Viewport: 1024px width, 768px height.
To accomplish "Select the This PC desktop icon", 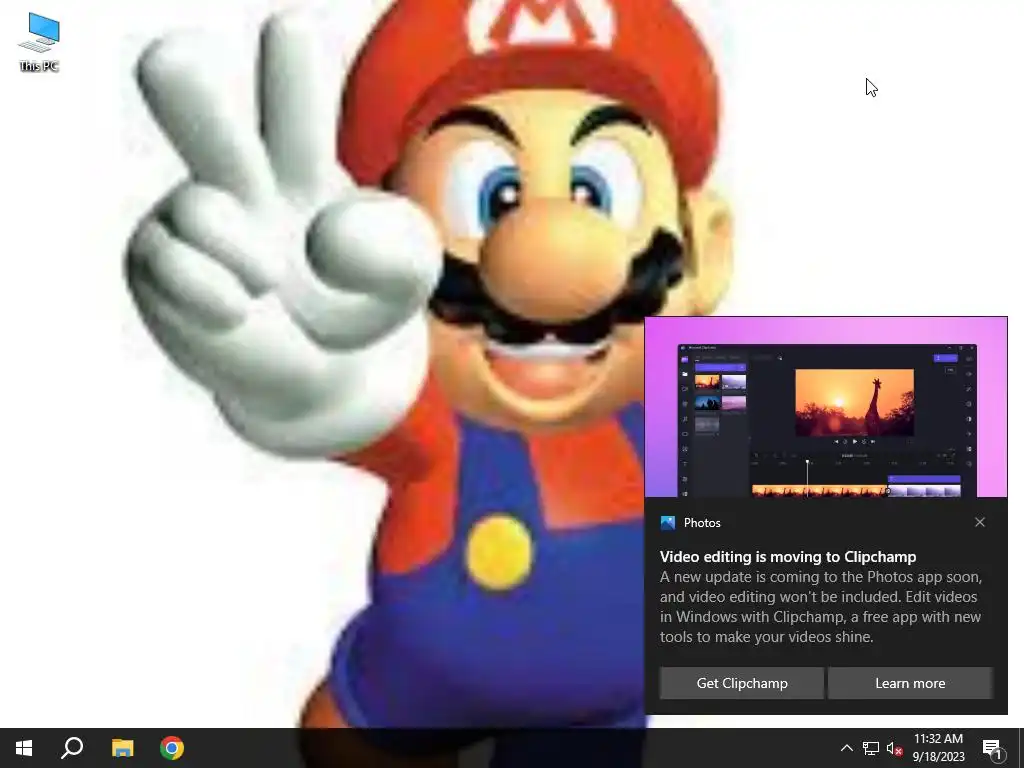I will point(39,42).
